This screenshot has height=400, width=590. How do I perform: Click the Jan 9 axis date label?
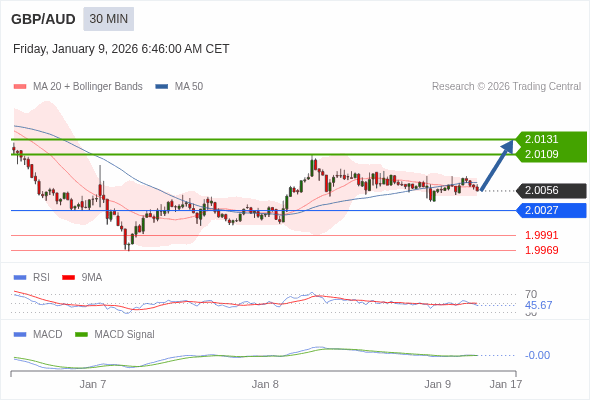click(437, 384)
